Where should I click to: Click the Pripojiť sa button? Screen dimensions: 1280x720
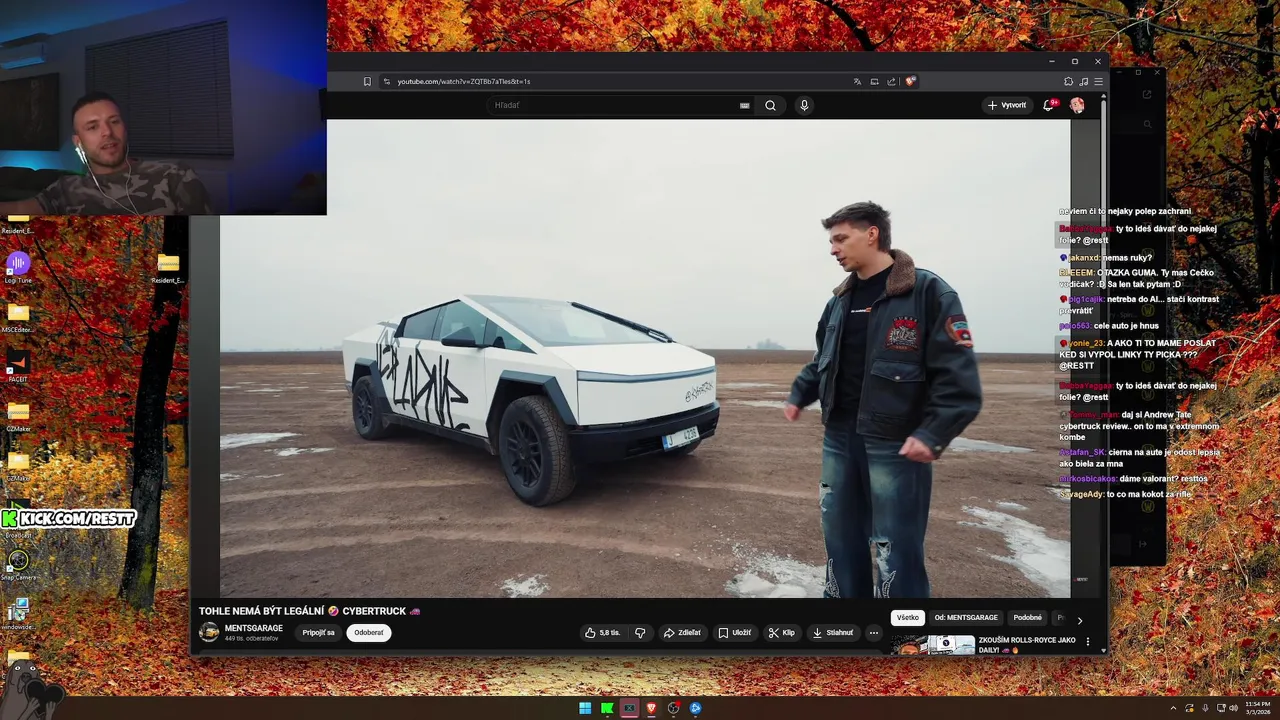[319, 632]
